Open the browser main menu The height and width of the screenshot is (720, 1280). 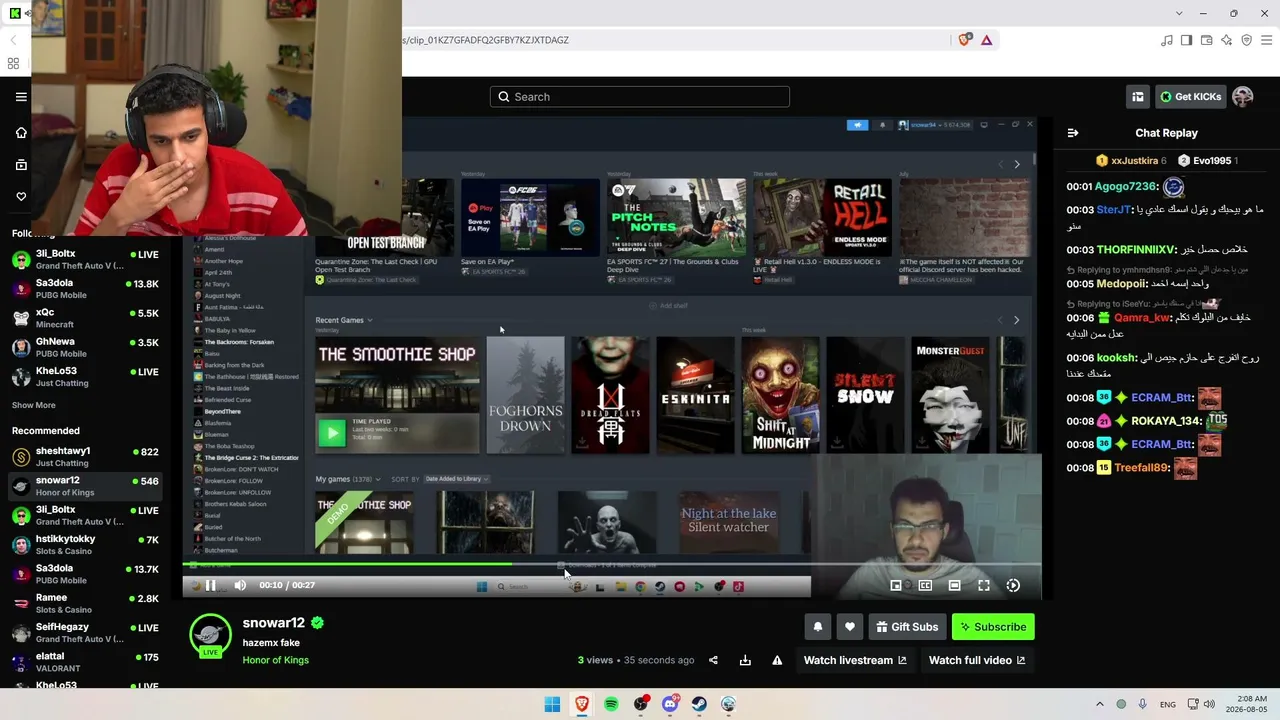tap(1267, 40)
